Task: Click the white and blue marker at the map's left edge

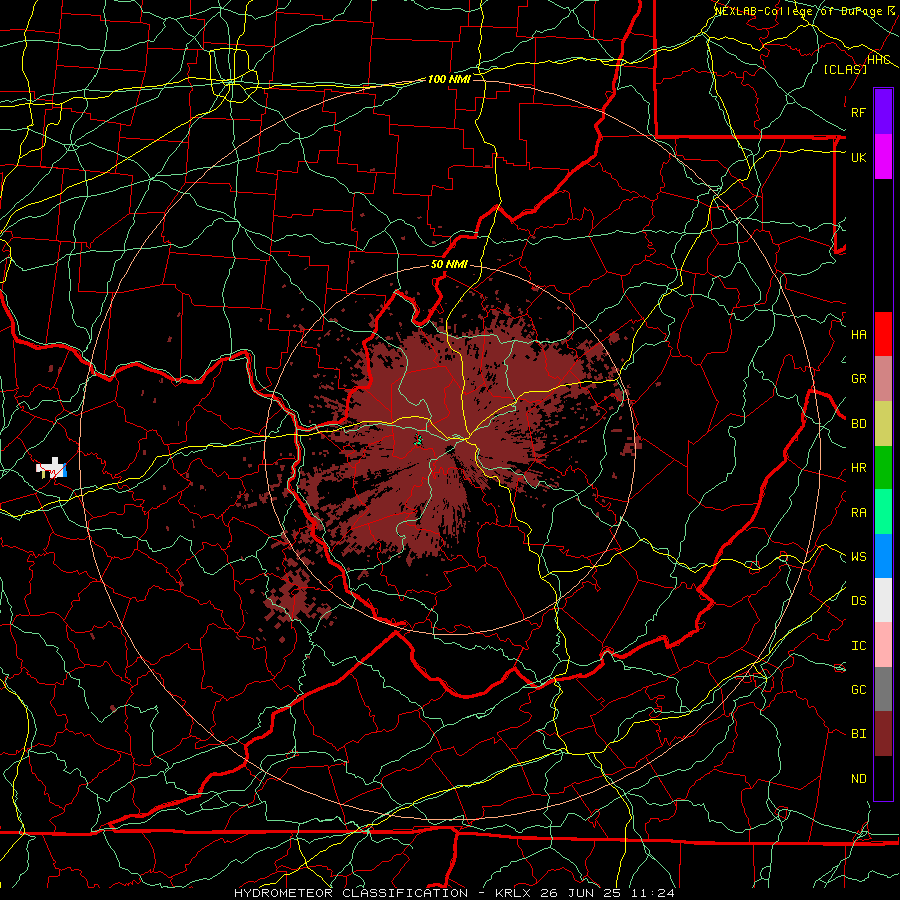Action: (x=52, y=468)
